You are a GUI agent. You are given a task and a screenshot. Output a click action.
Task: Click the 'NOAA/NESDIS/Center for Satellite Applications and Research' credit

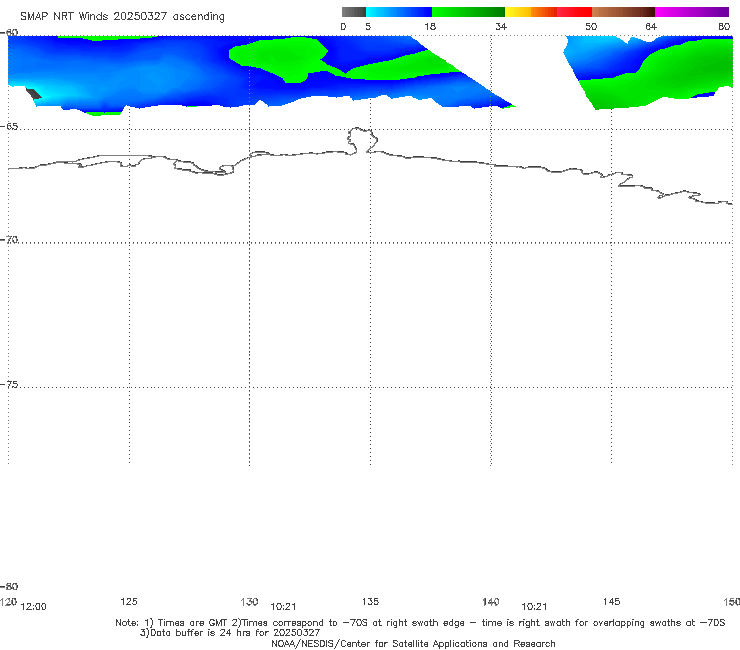coord(413,643)
